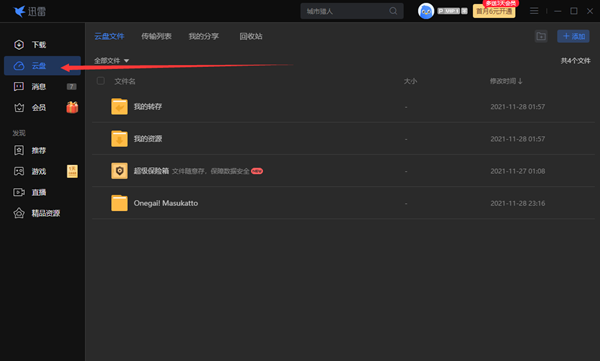Switch to the 回收站 tab
Viewport: 600px width, 361px height.
coord(251,36)
